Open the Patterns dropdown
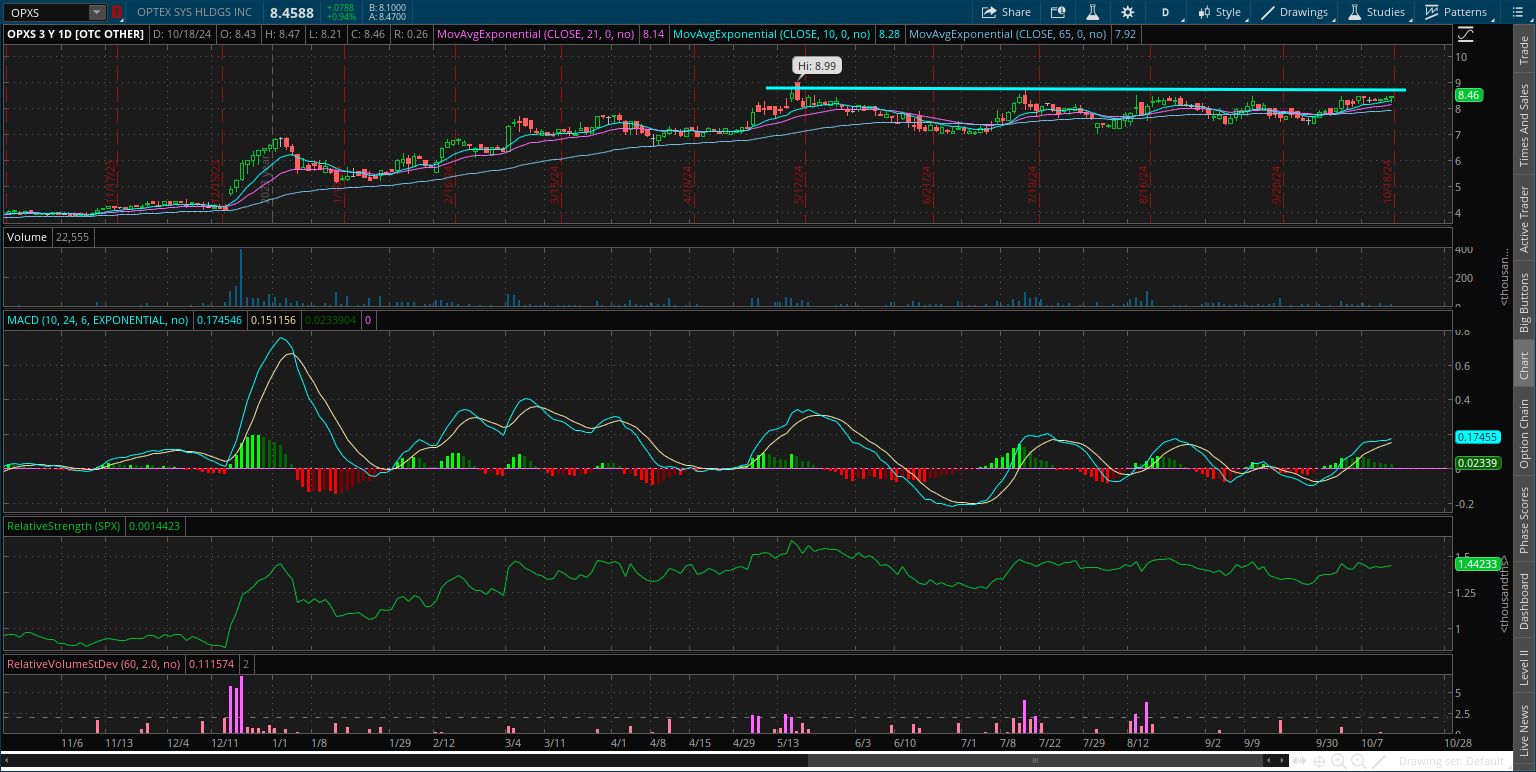Viewport: 1536px width, 772px height. point(1456,12)
